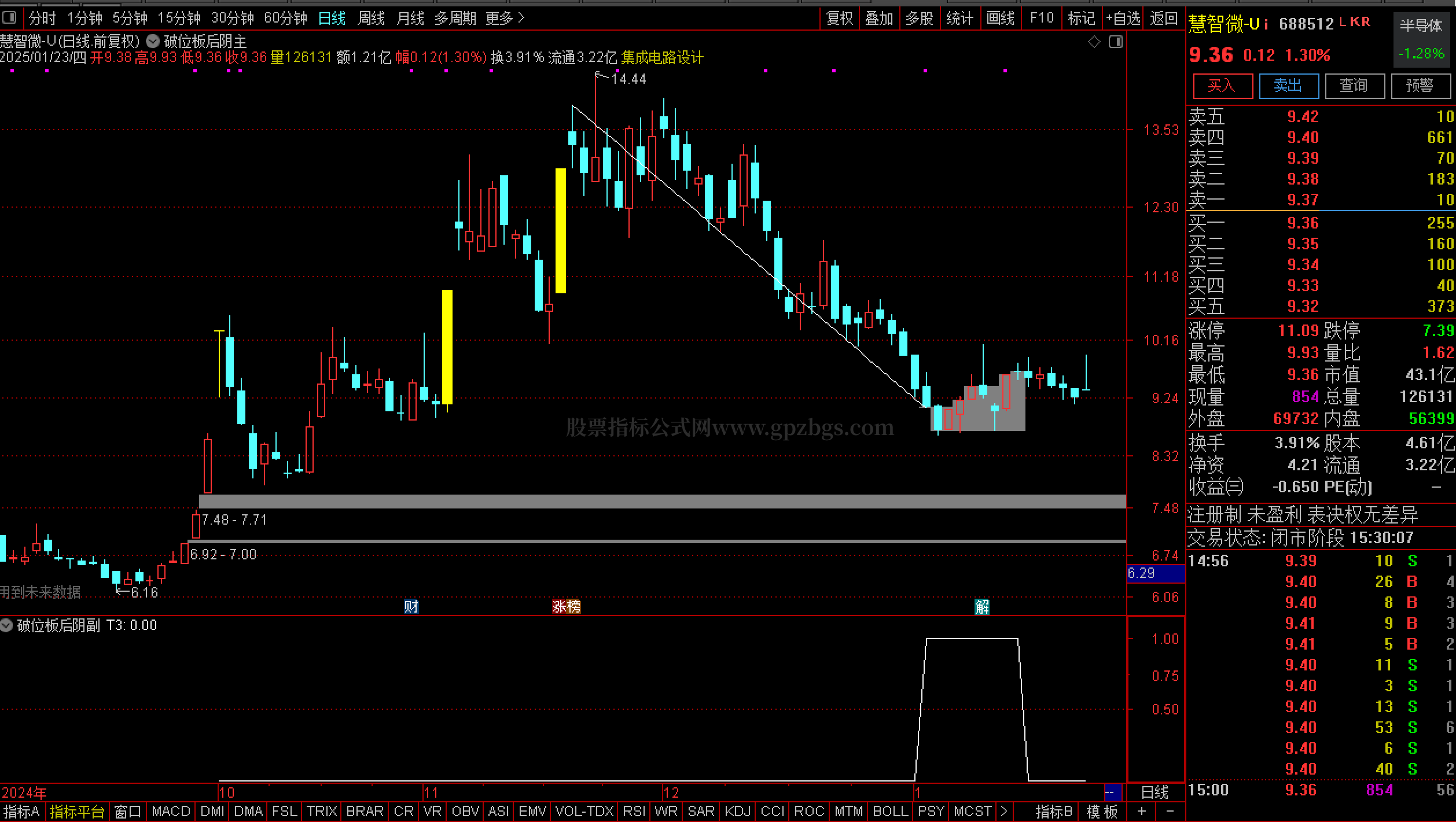Viewport: 1456px width, 822px height.
Task: Zoom in chart with plus icon
Action: click(1142, 811)
